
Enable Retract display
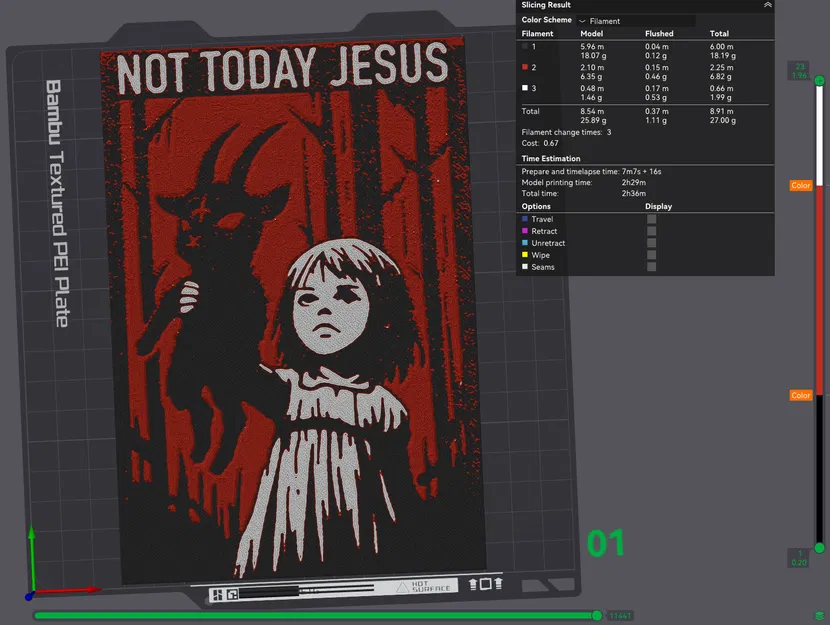650,231
